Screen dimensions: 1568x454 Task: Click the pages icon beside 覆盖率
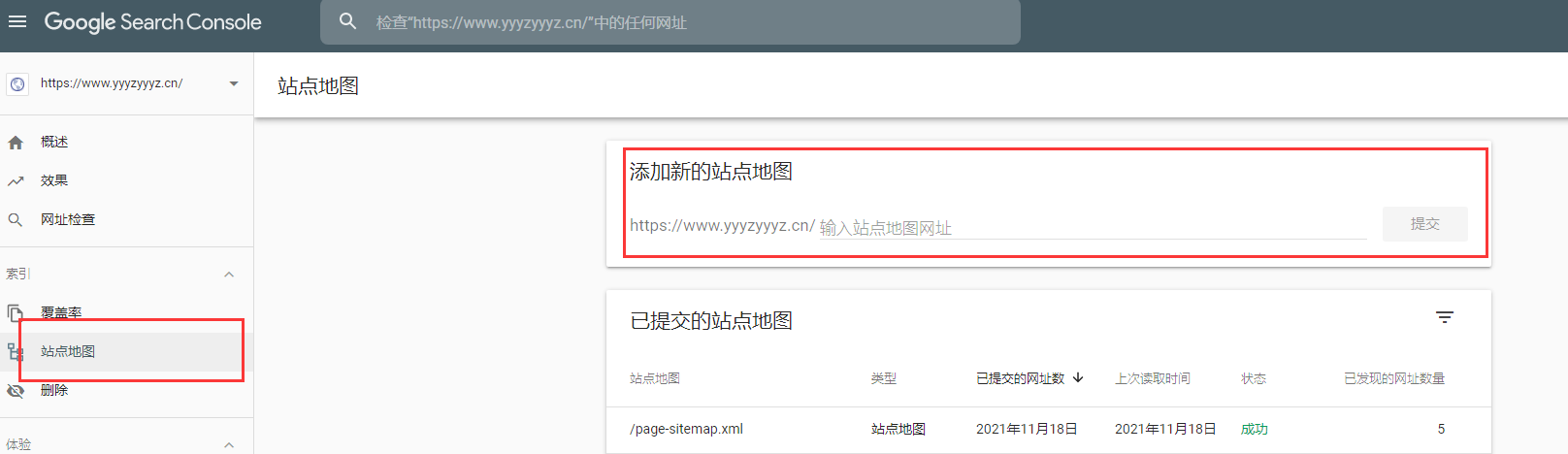tap(16, 312)
